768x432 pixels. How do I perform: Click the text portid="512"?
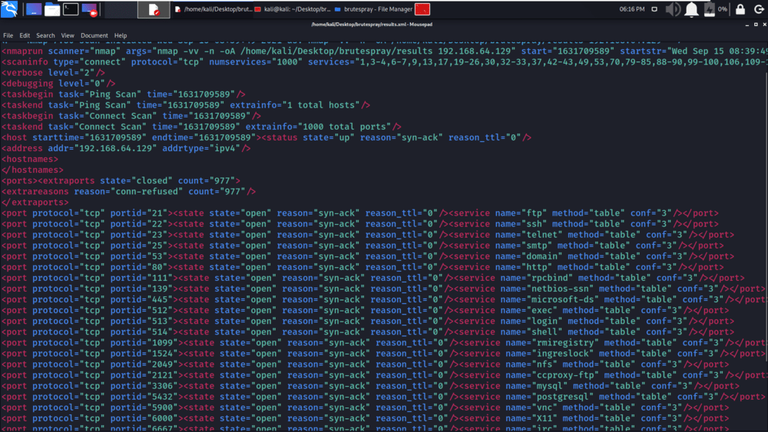tap(141, 310)
